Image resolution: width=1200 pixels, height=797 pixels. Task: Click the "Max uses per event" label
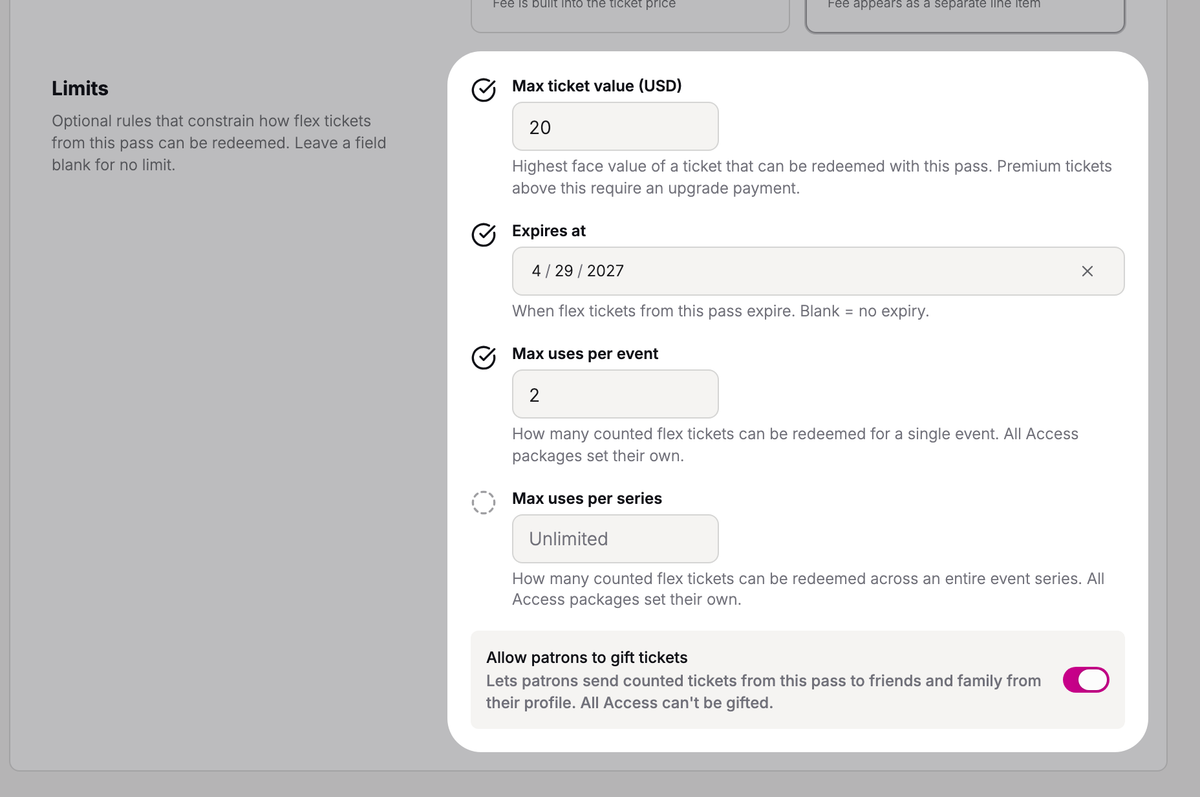click(x=585, y=354)
